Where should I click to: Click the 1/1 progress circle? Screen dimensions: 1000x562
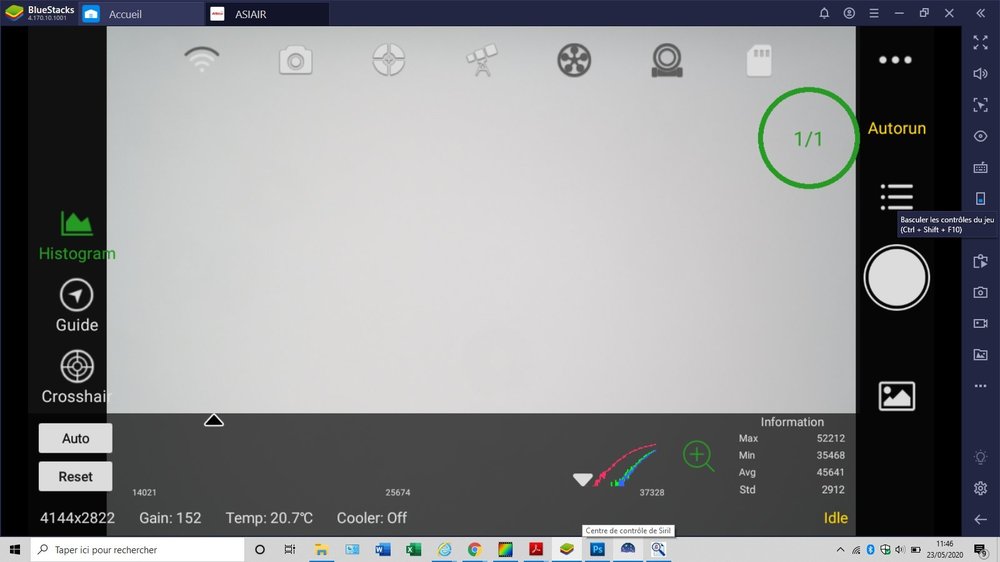pyautogui.click(x=808, y=138)
